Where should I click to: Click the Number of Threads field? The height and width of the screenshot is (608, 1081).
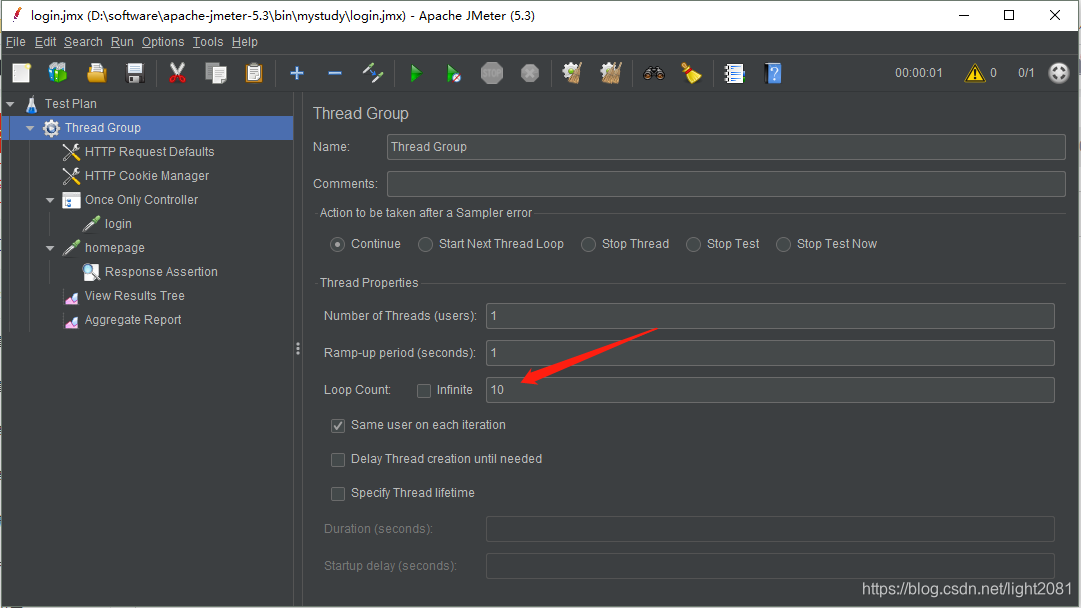point(770,316)
